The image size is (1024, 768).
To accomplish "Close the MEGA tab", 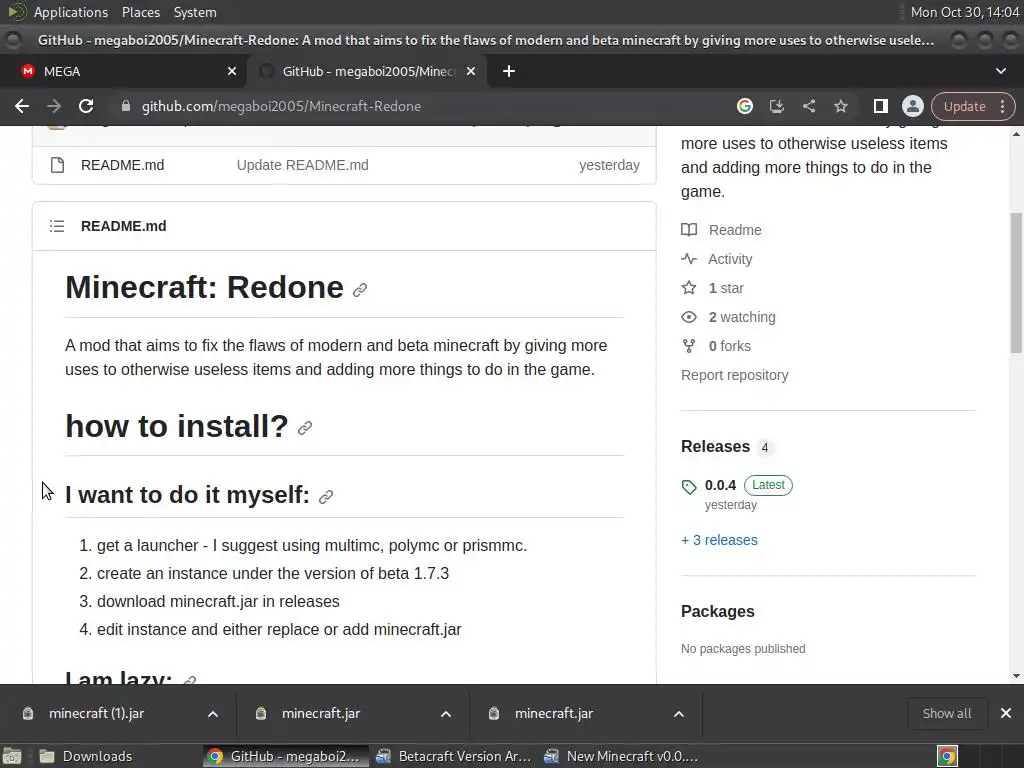I will coord(232,71).
